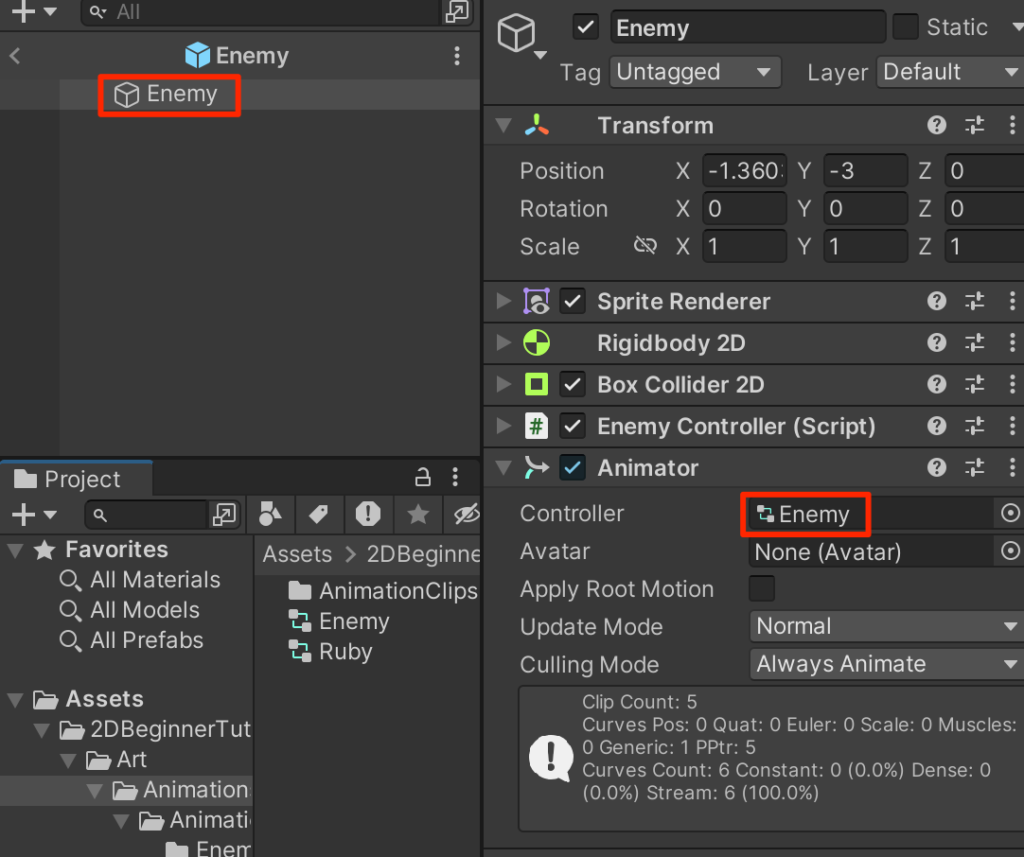Disable the Enemy Controller script checkbox

[573, 427]
